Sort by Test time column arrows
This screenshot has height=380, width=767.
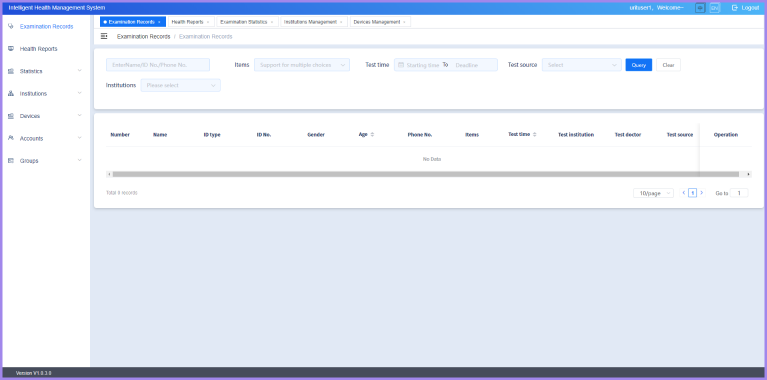(534, 134)
